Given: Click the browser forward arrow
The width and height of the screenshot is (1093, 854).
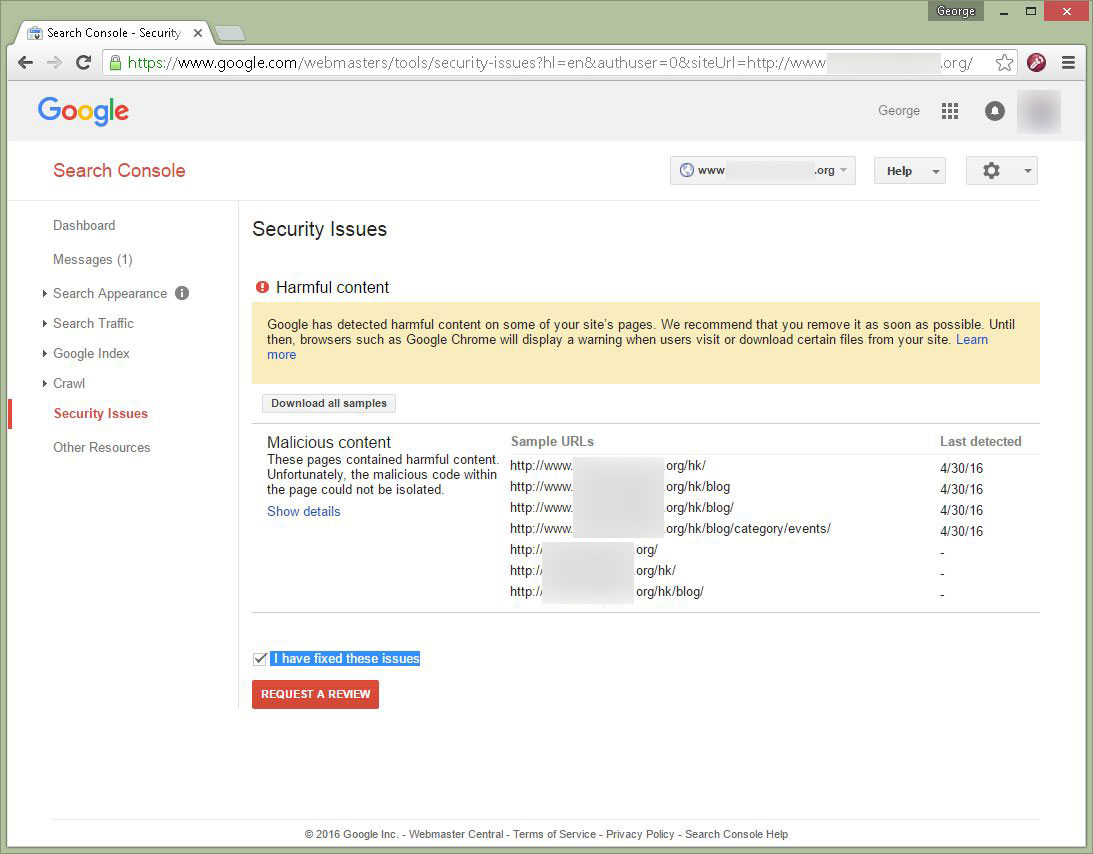Looking at the screenshot, I should (x=54, y=63).
